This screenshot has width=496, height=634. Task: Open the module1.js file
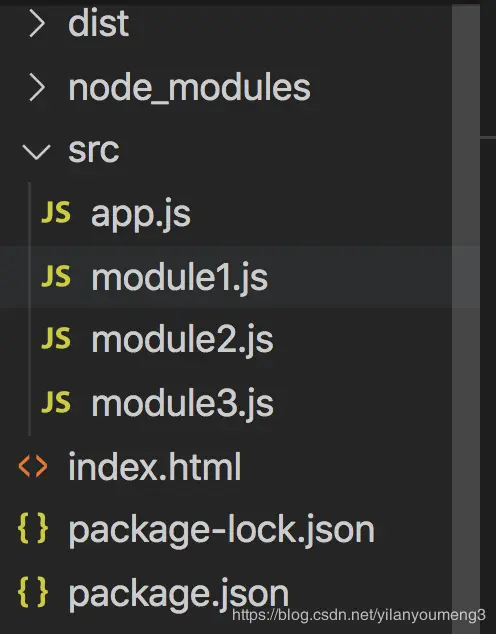(x=179, y=278)
